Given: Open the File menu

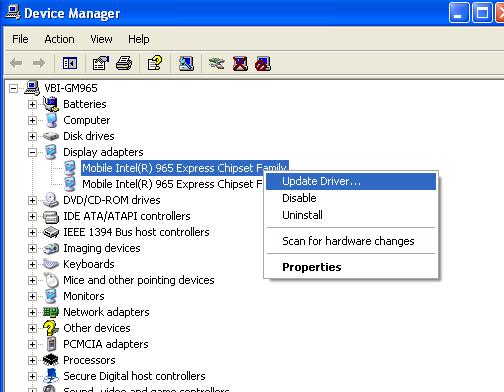Looking at the screenshot, I should coord(20,39).
